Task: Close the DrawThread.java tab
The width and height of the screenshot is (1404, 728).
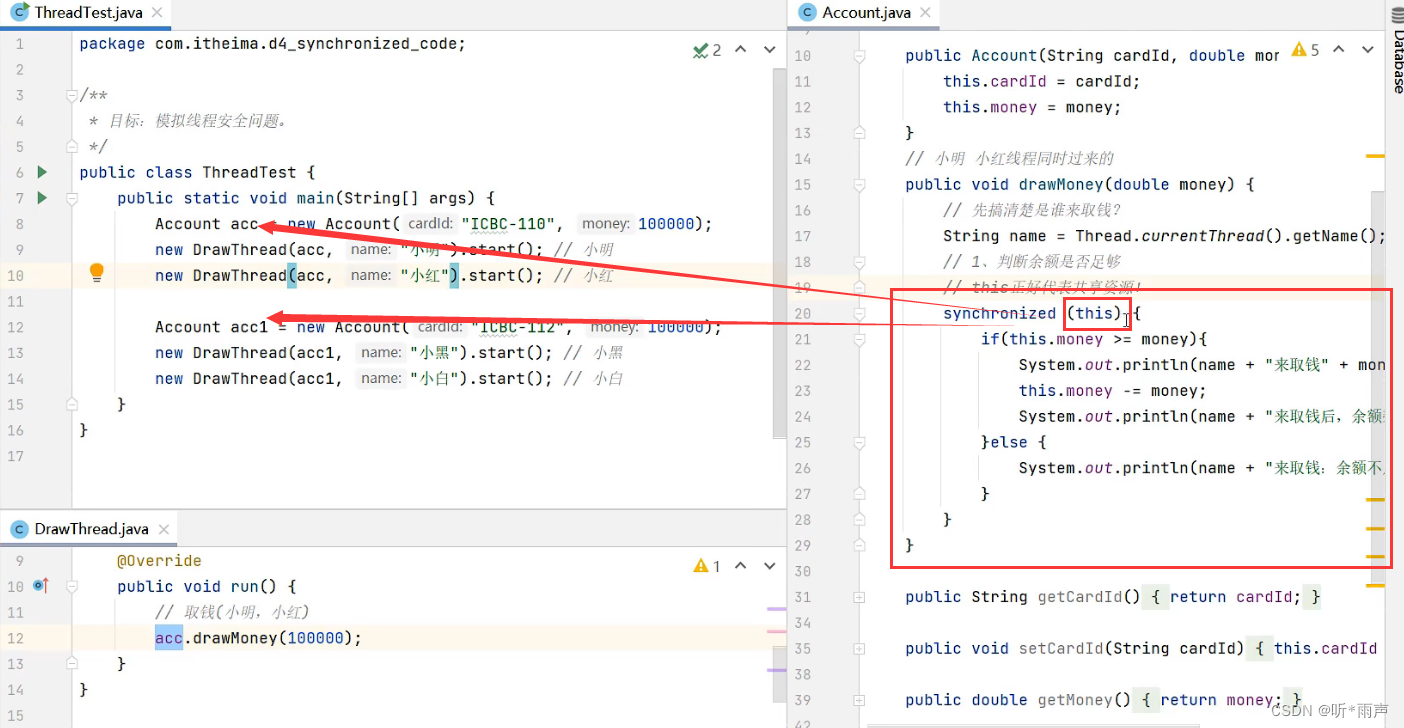Action: pyautogui.click(x=163, y=530)
